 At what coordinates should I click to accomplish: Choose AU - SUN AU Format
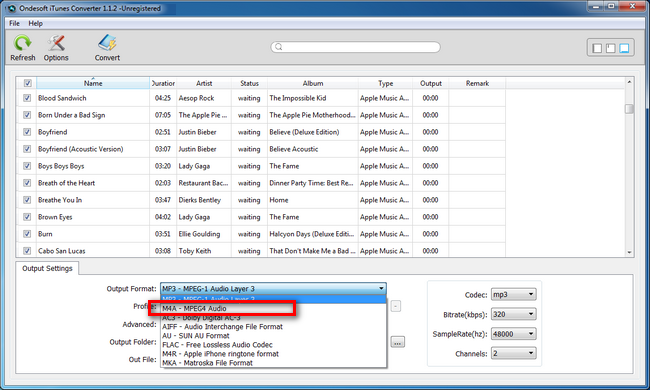click(x=274, y=336)
